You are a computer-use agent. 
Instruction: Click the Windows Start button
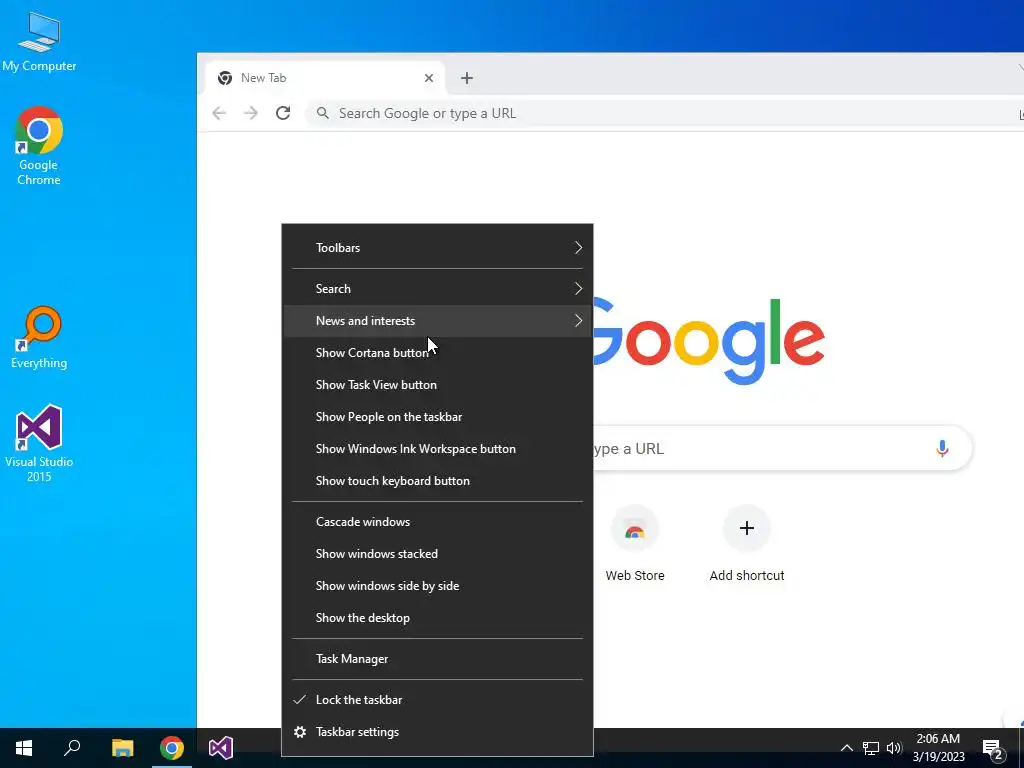[24, 748]
